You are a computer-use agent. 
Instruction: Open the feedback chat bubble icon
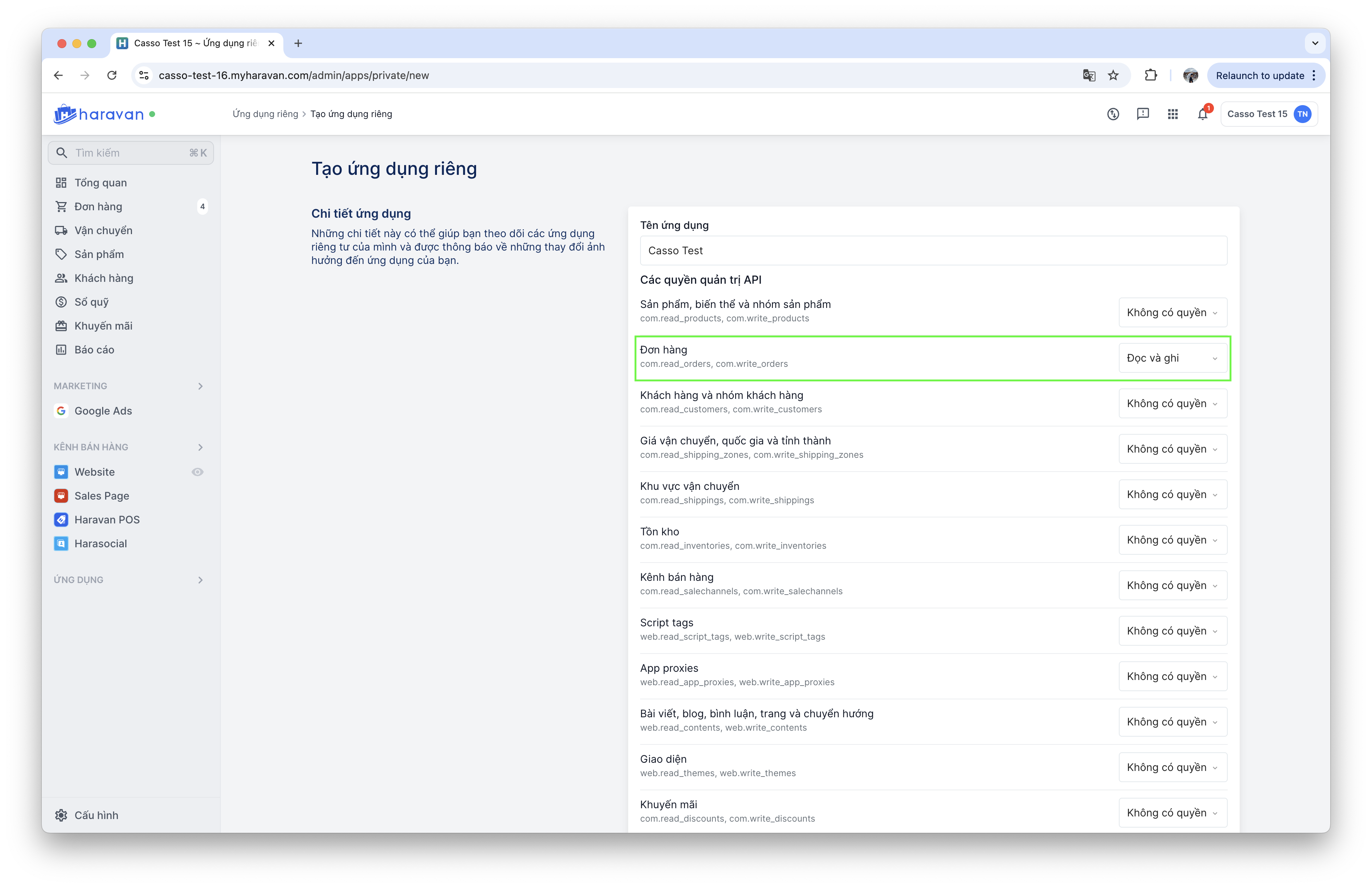tap(1143, 114)
